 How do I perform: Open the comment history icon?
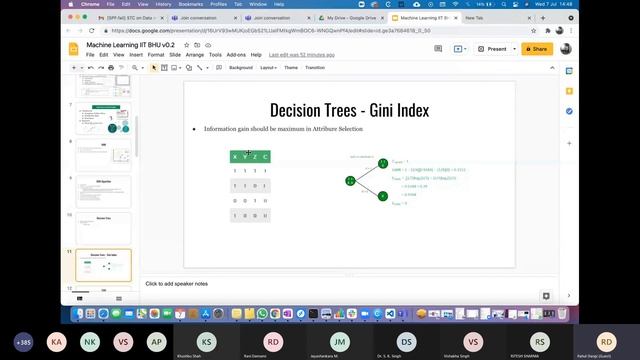coord(438,49)
